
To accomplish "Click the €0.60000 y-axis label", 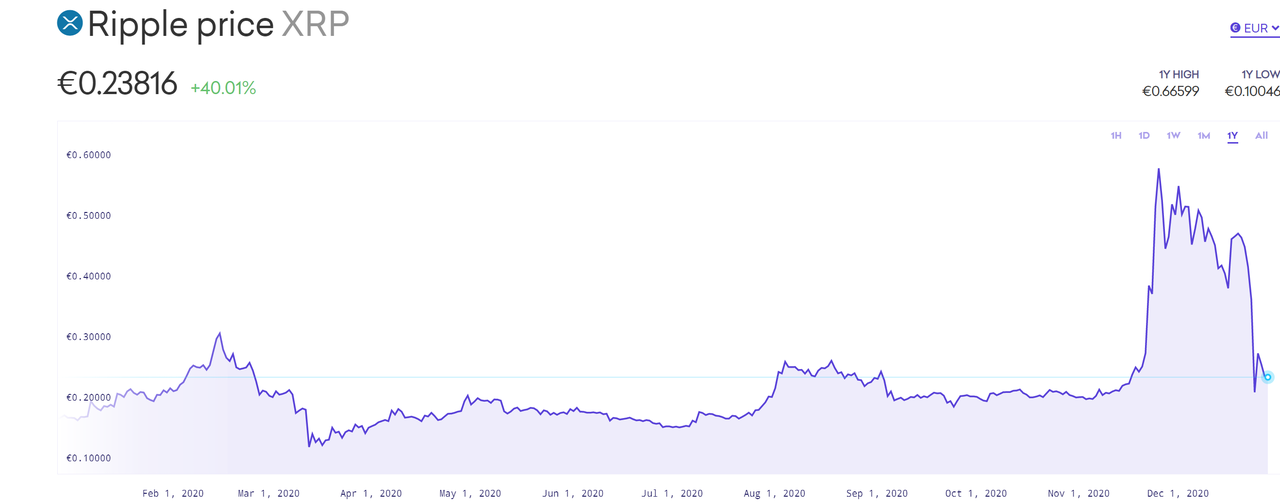I will click(88, 155).
